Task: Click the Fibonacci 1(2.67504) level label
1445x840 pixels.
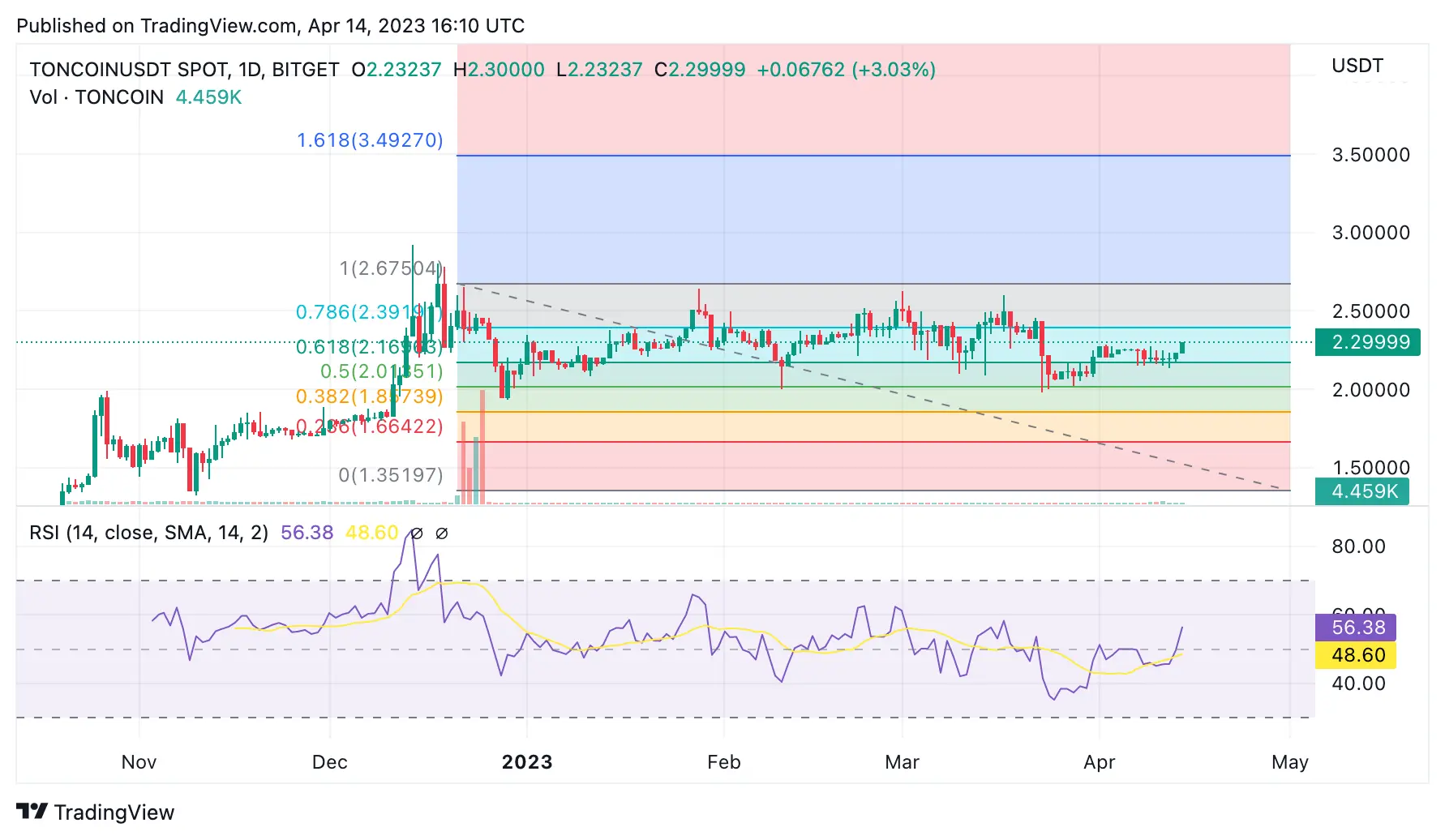Action: point(391,268)
